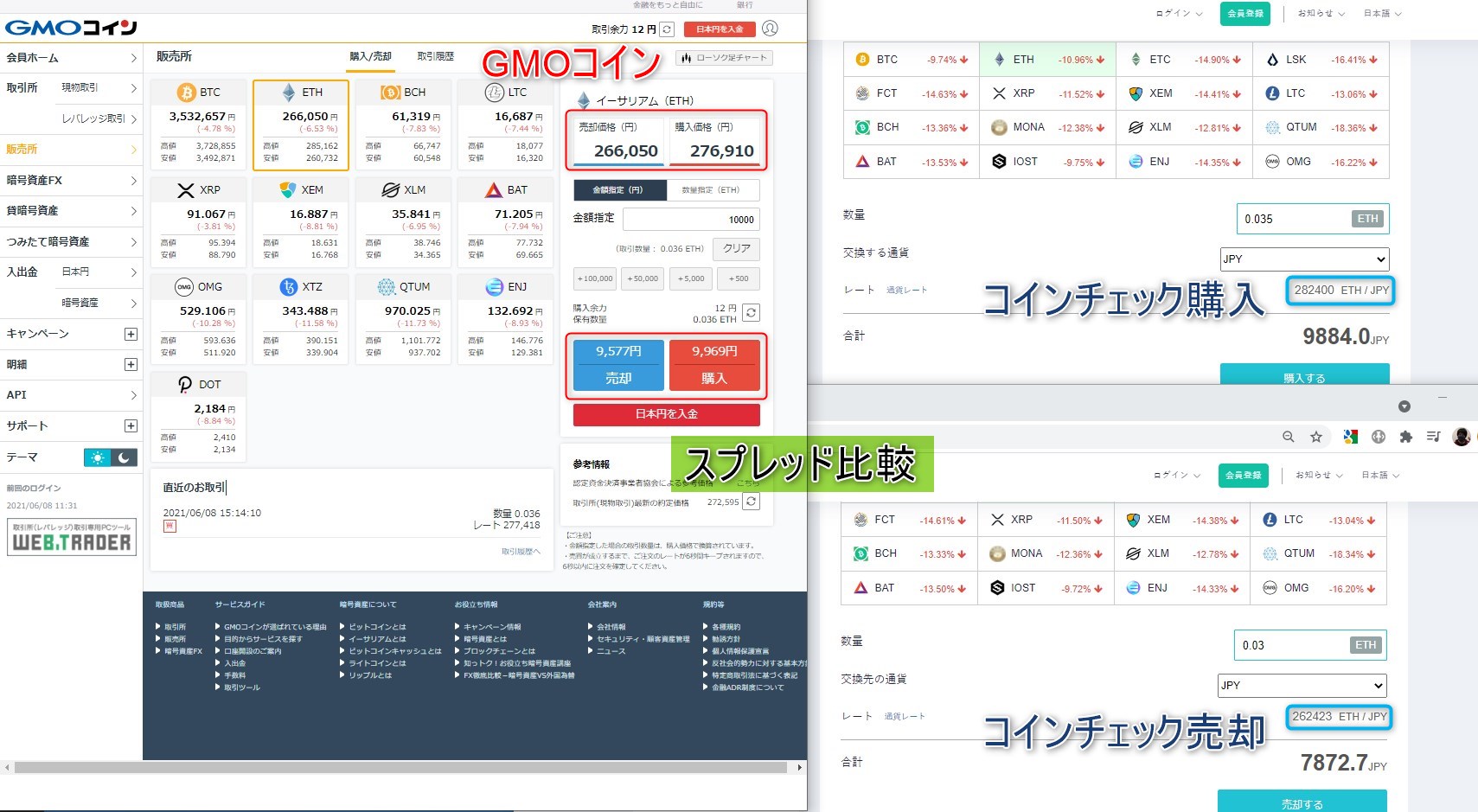Select the DOT coin tile

point(198,416)
